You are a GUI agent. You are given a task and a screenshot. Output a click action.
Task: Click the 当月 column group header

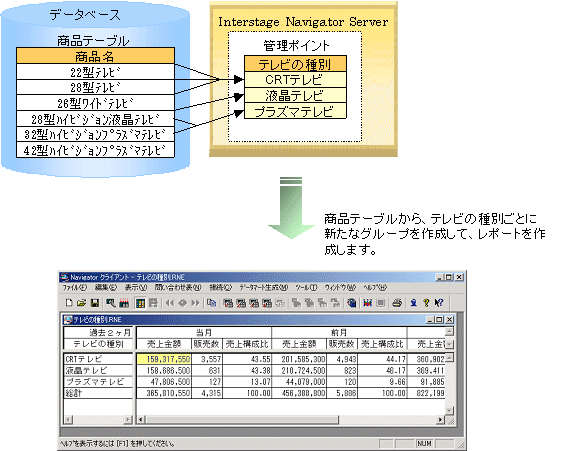coord(204,332)
